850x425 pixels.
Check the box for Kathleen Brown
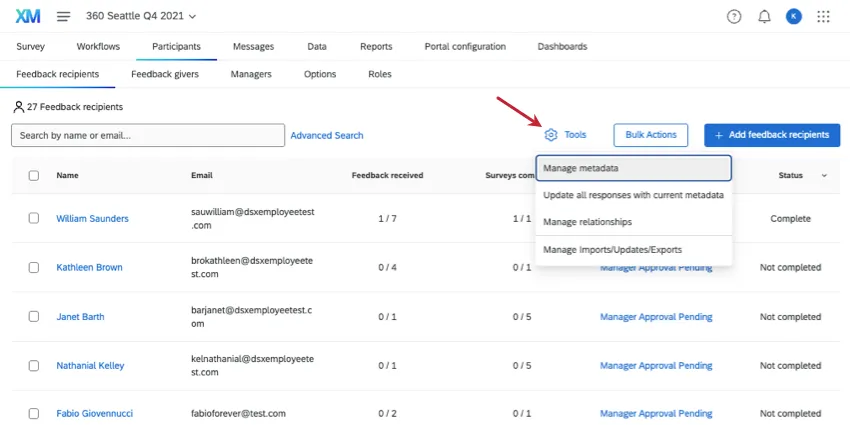point(34,267)
